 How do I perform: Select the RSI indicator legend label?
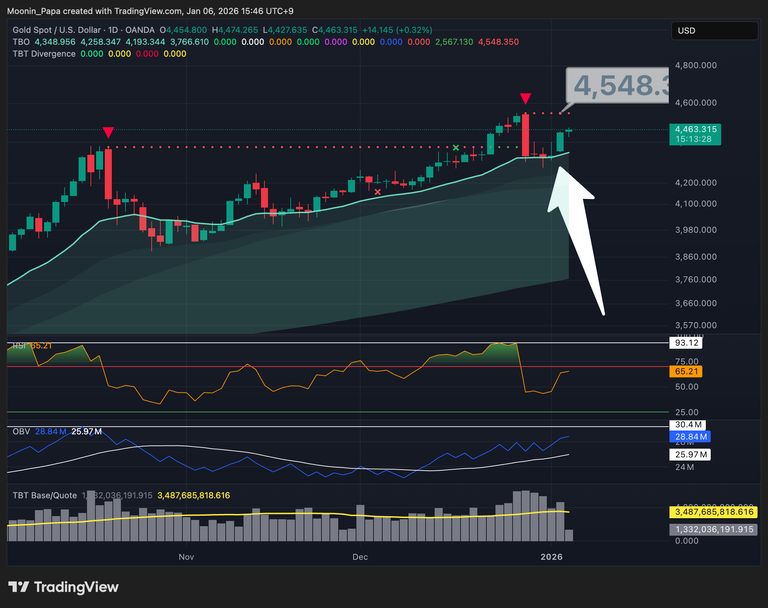point(18,346)
